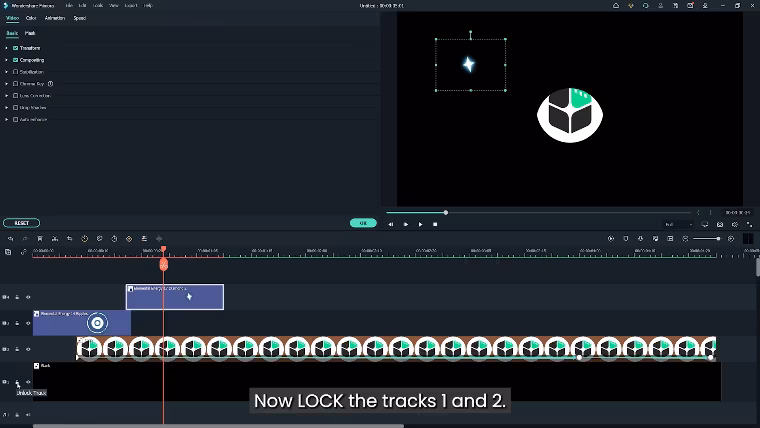Expand the Transform section arrow
This screenshot has height=428, width=760.
coord(7,48)
